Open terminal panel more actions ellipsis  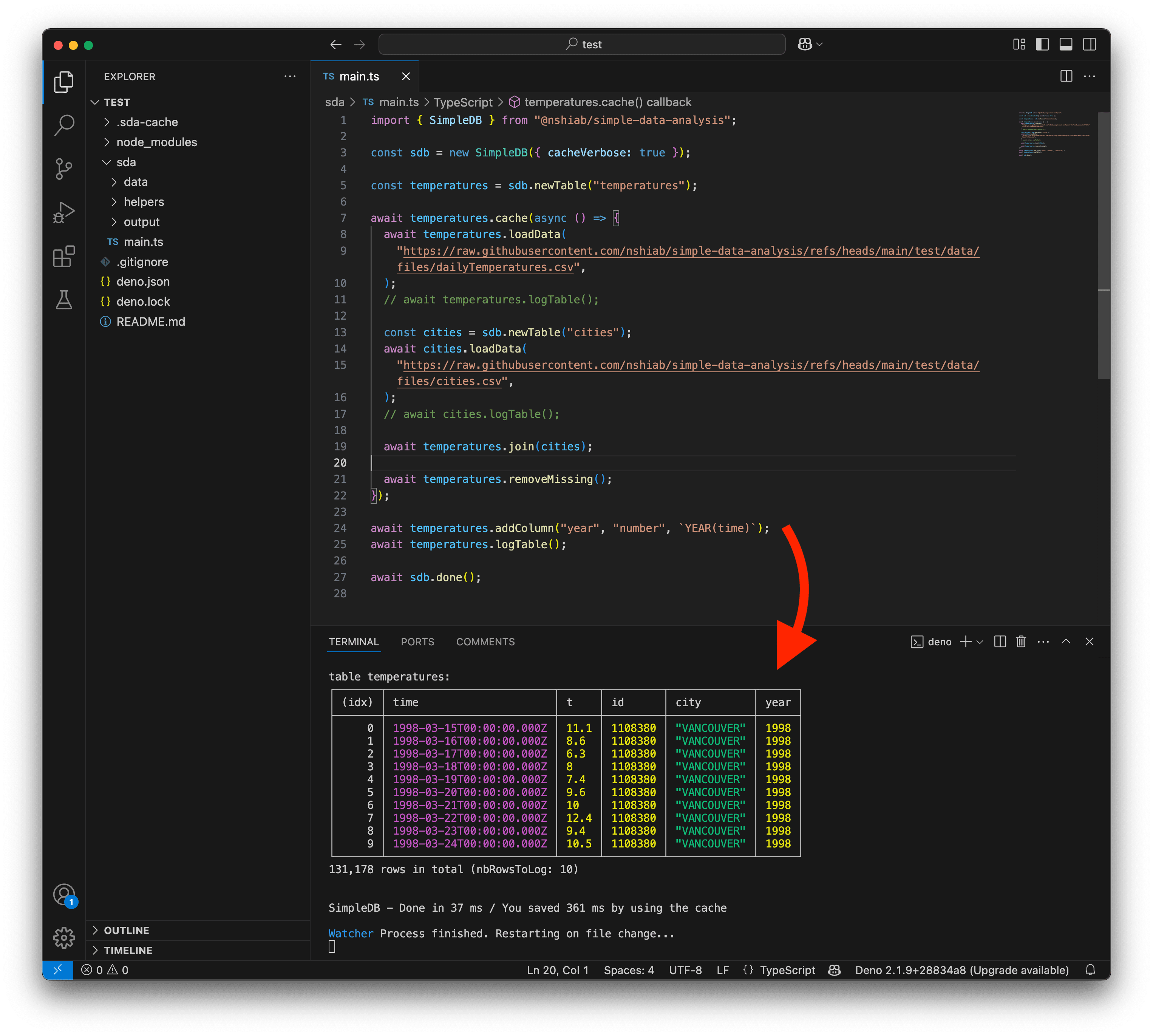pyautogui.click(x=1043, y=642)
